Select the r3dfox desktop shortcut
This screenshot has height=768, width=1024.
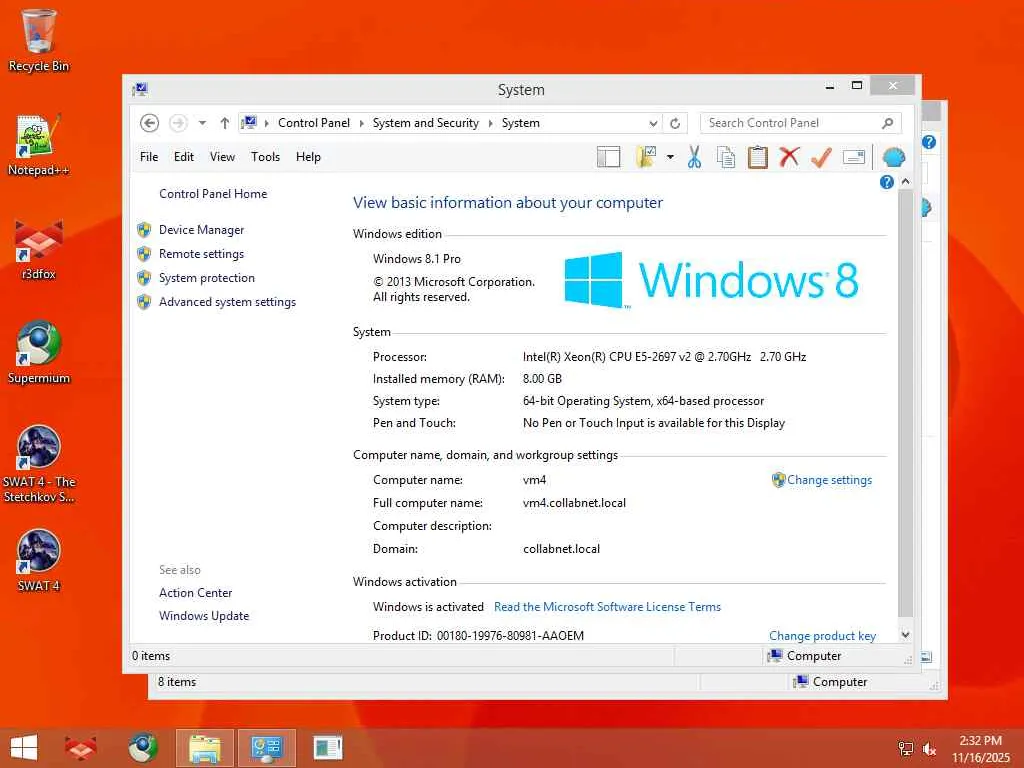39,249
